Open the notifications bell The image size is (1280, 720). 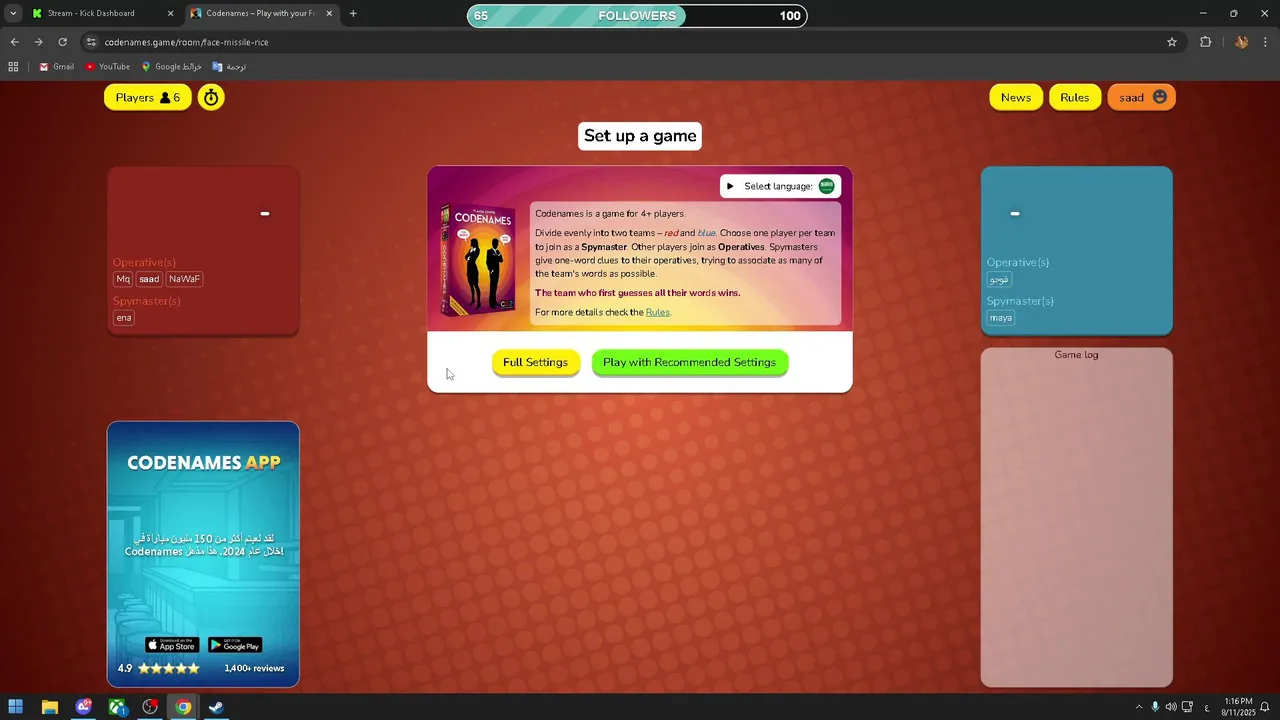pyautogui.click(x=1265, y=707)
